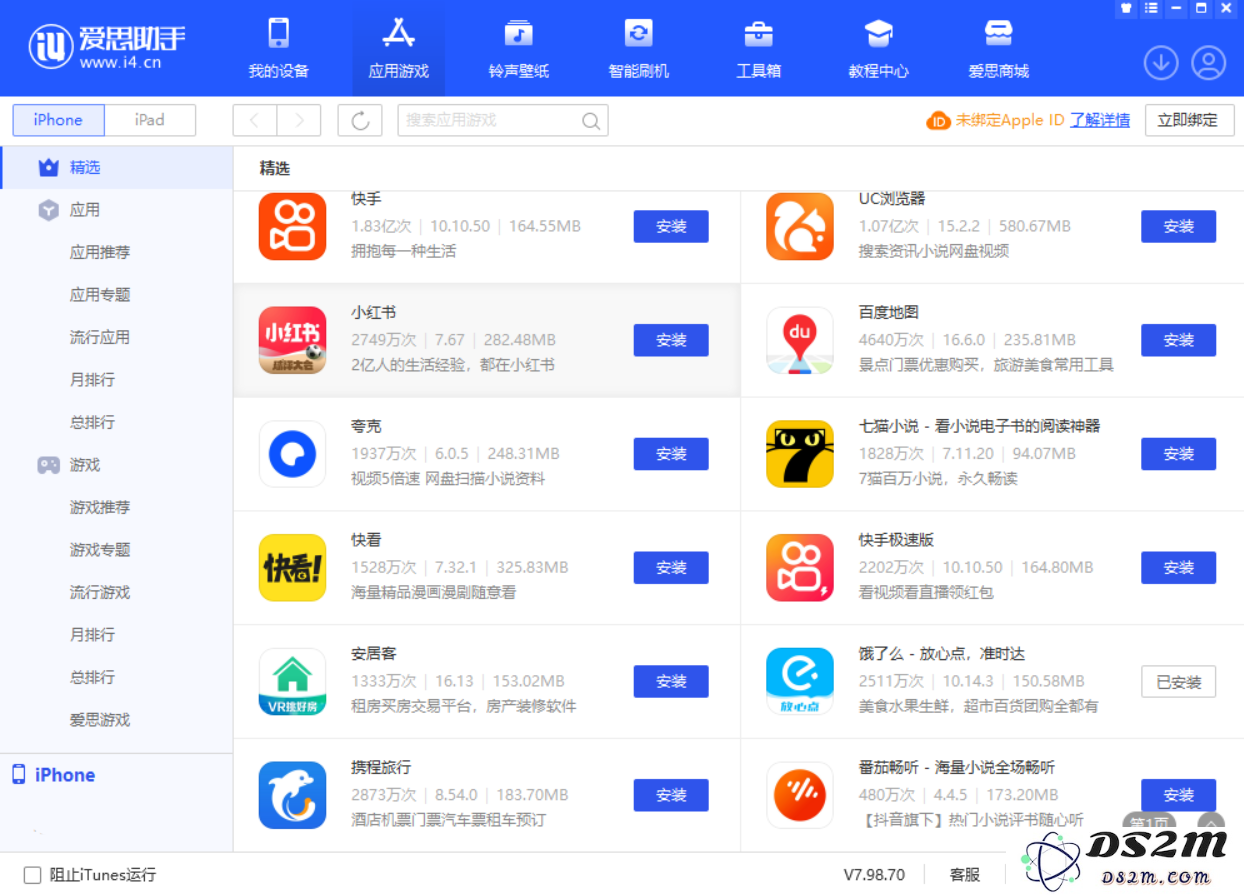The width and height of the screenshot is (1244, 895).
Task: Open 工具箱 toolbox tab
Action: tap(758, 48)
